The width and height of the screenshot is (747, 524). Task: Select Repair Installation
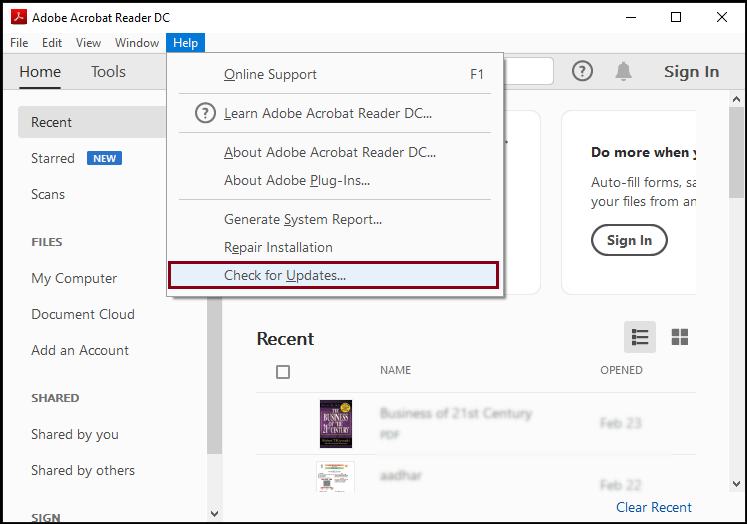click(x=335, y=248)
